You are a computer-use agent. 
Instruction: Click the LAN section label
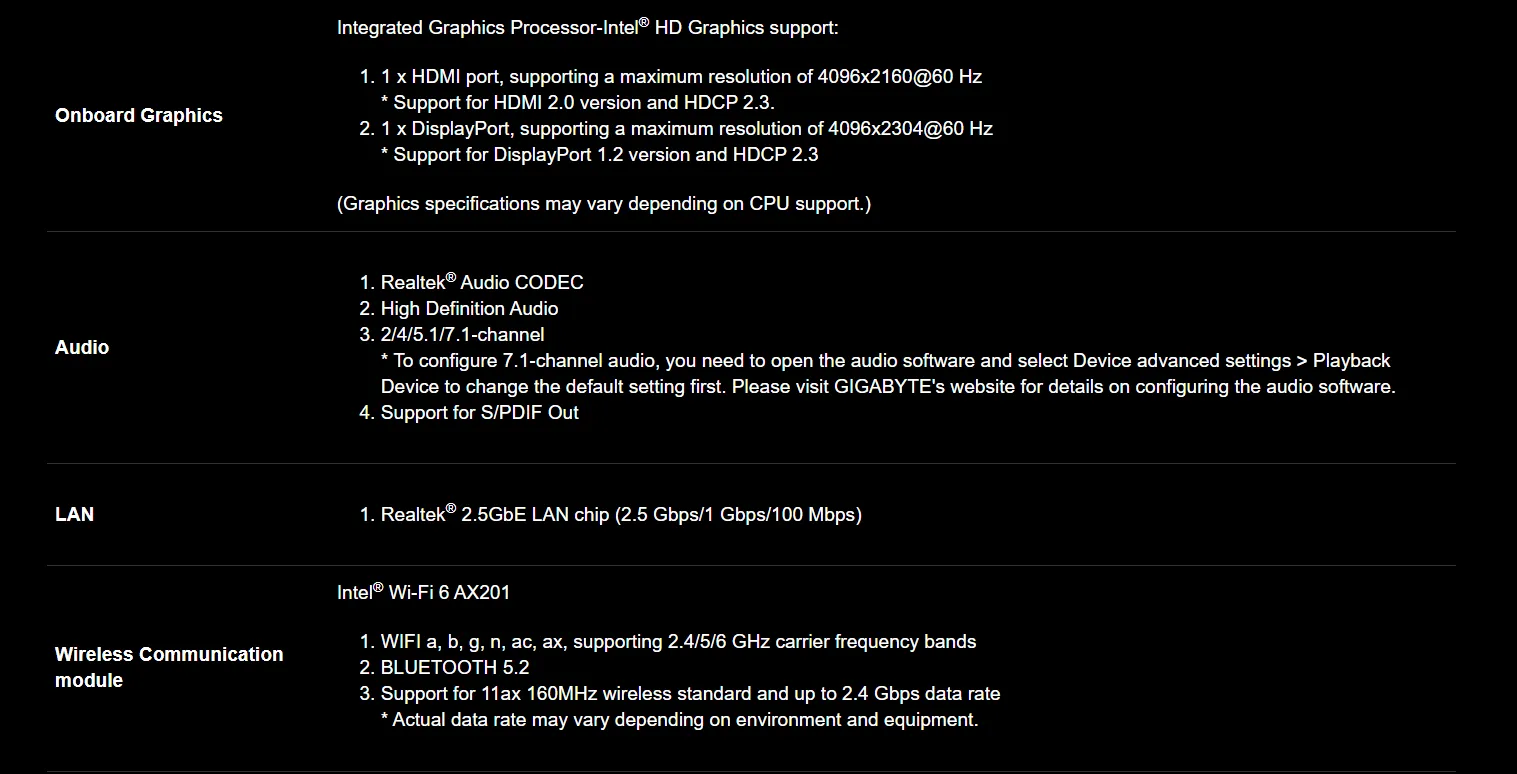tap(74, 514)
